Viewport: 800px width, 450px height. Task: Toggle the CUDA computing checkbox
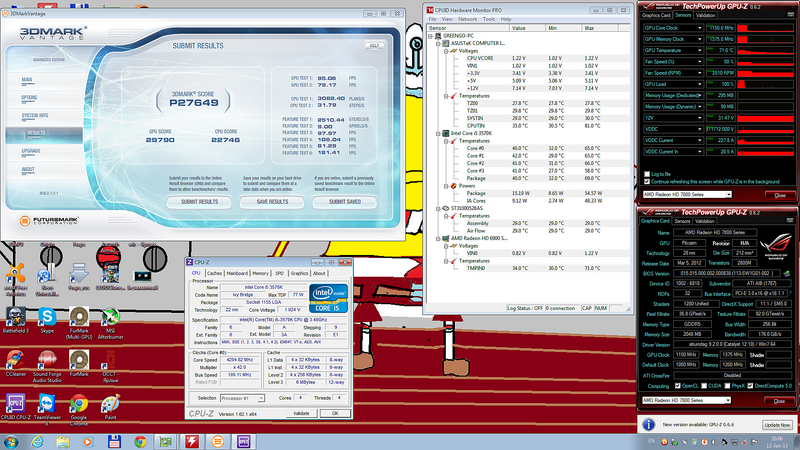[704, 386]
